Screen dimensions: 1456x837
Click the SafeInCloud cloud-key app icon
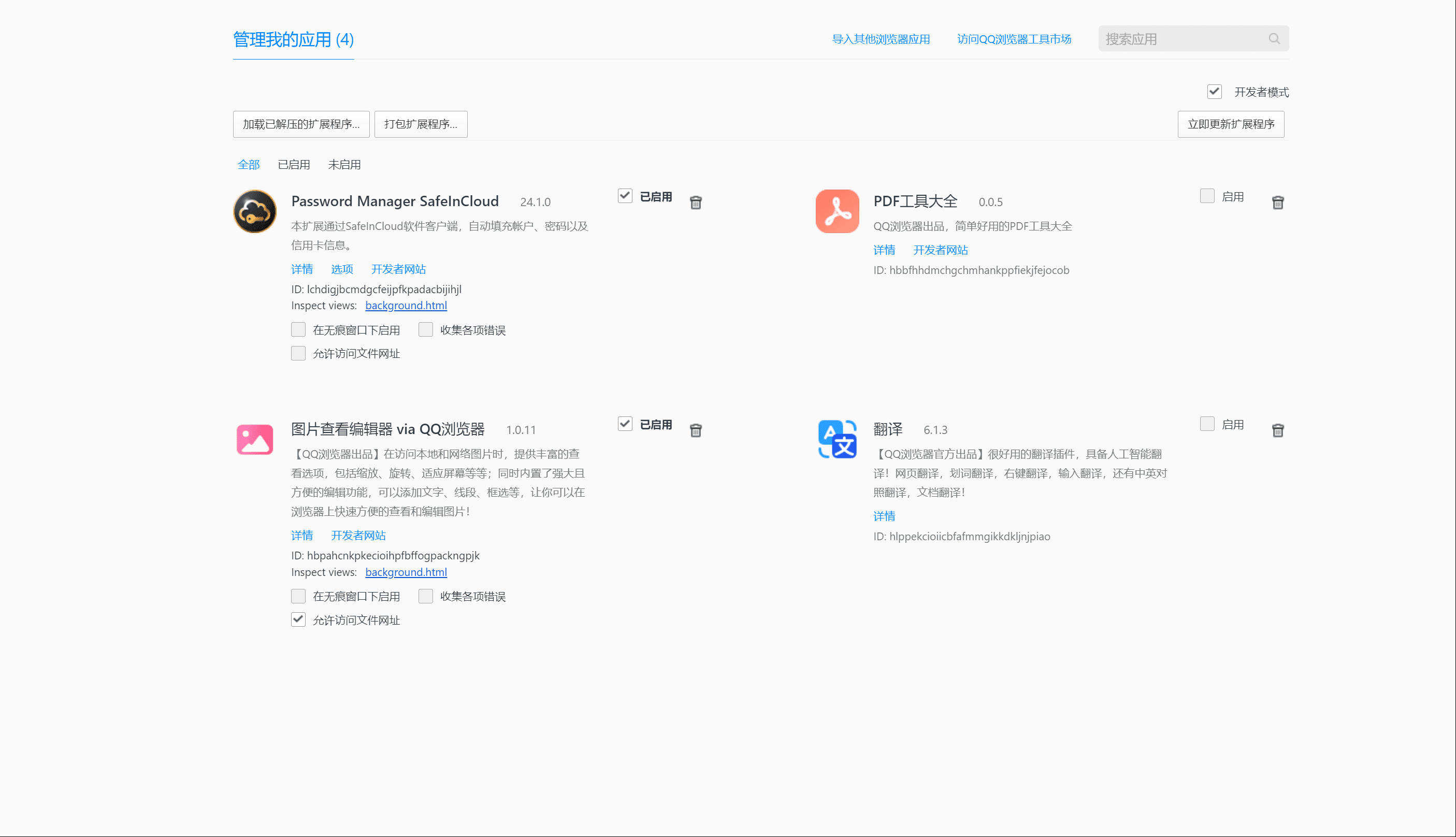(255, 211)
